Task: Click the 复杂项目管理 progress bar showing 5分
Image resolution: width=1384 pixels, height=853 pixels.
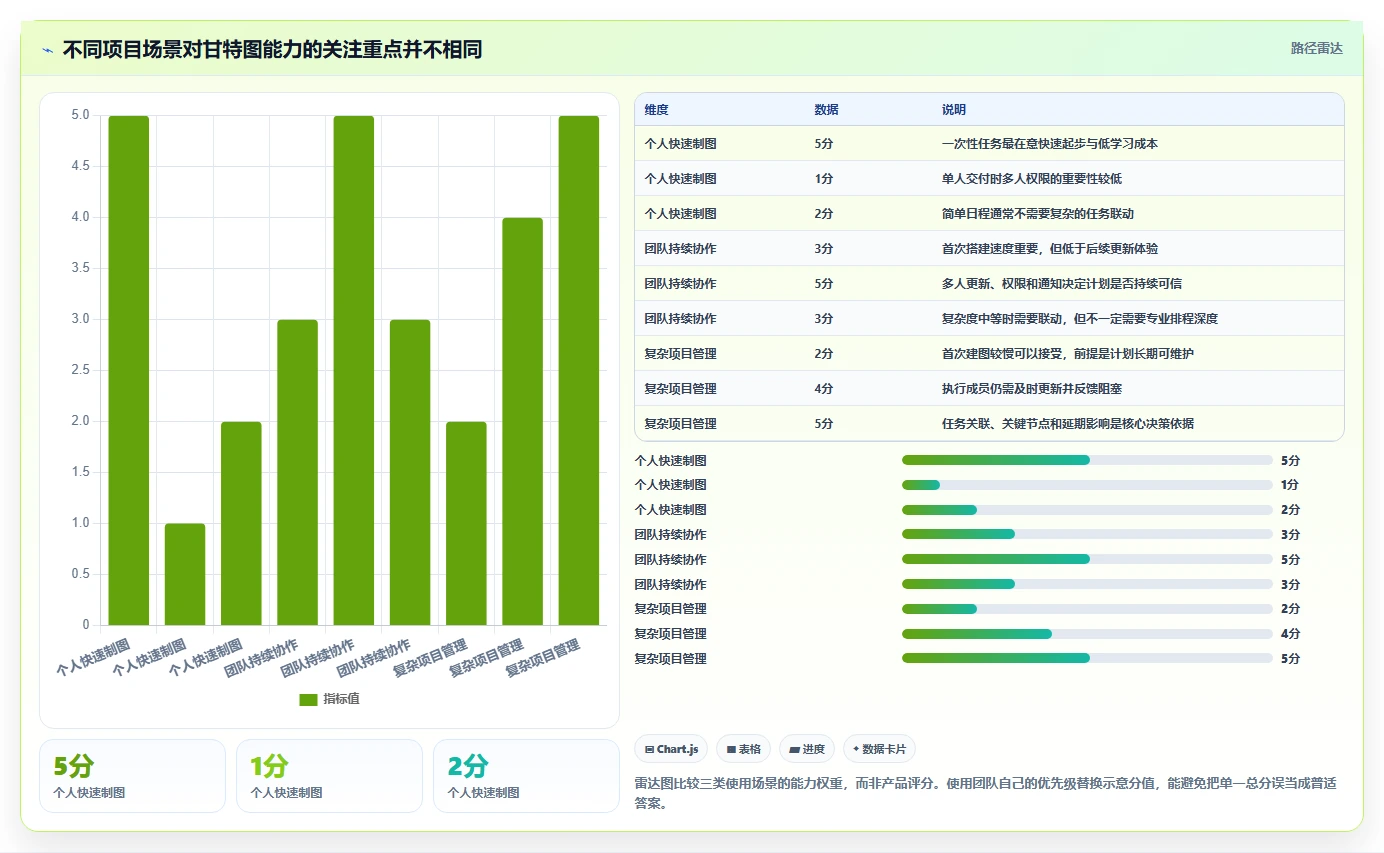Action: [x=1087, y=658]
